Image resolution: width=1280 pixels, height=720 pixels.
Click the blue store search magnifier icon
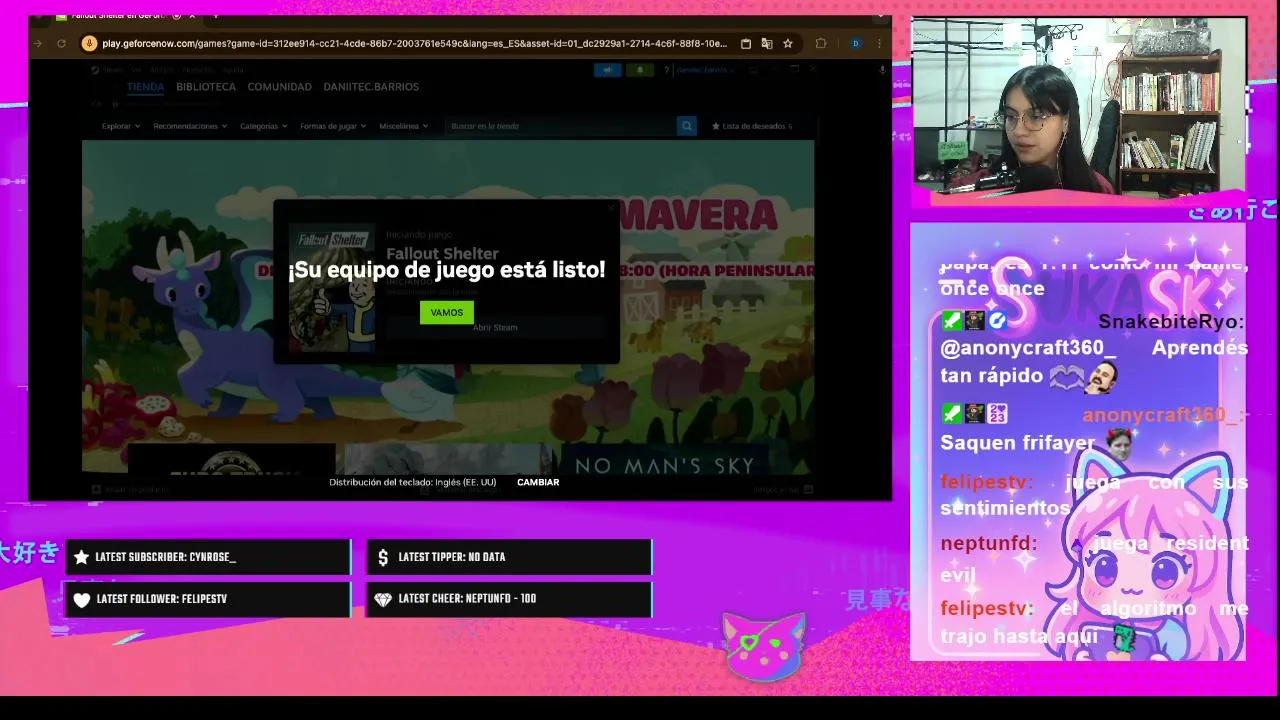click(686, 126)
